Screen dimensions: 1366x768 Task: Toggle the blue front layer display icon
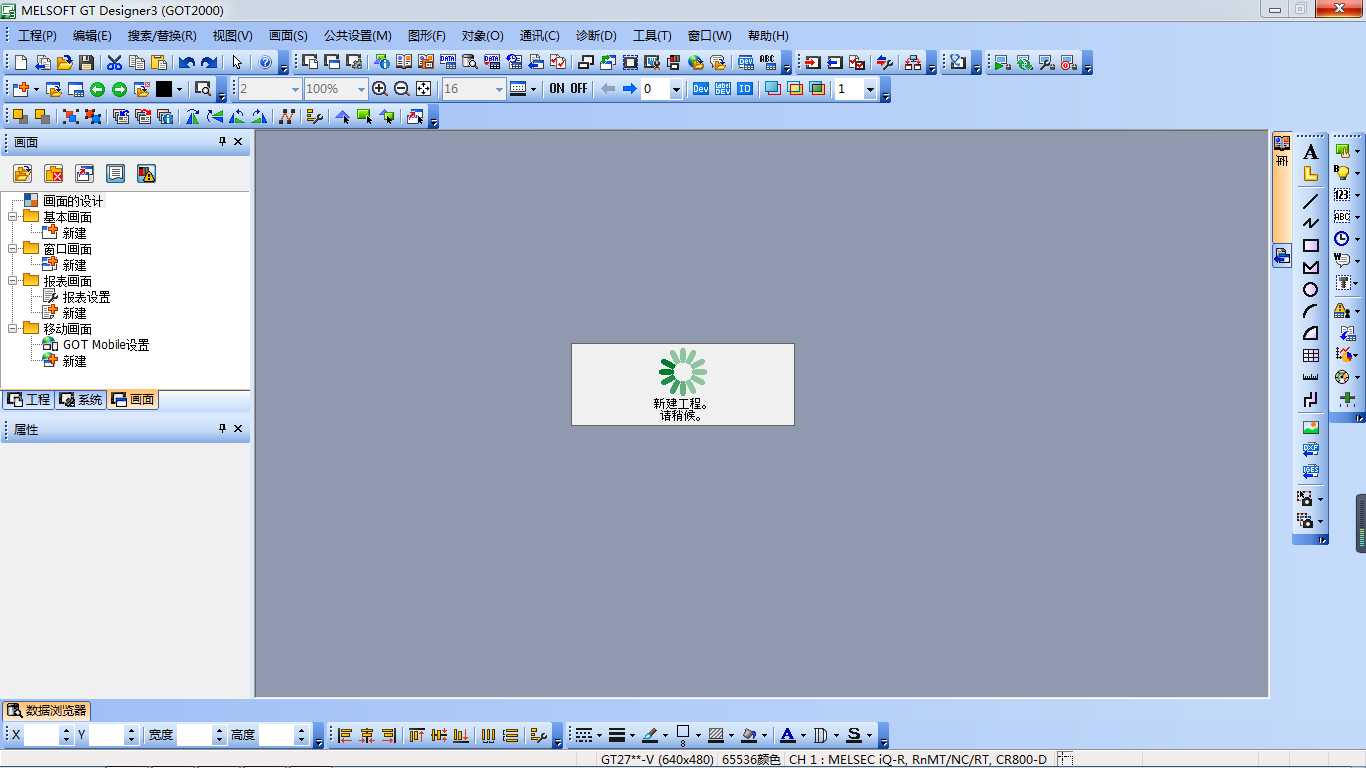pos(773,89)
